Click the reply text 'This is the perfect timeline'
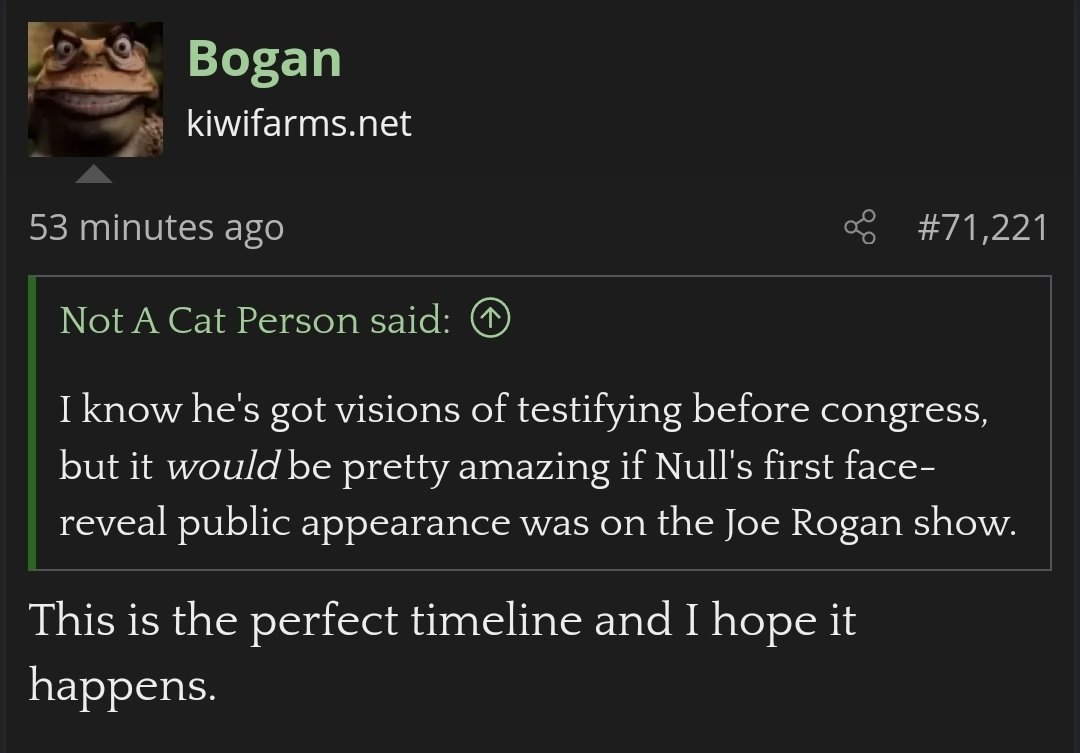 tap(305, 620)
